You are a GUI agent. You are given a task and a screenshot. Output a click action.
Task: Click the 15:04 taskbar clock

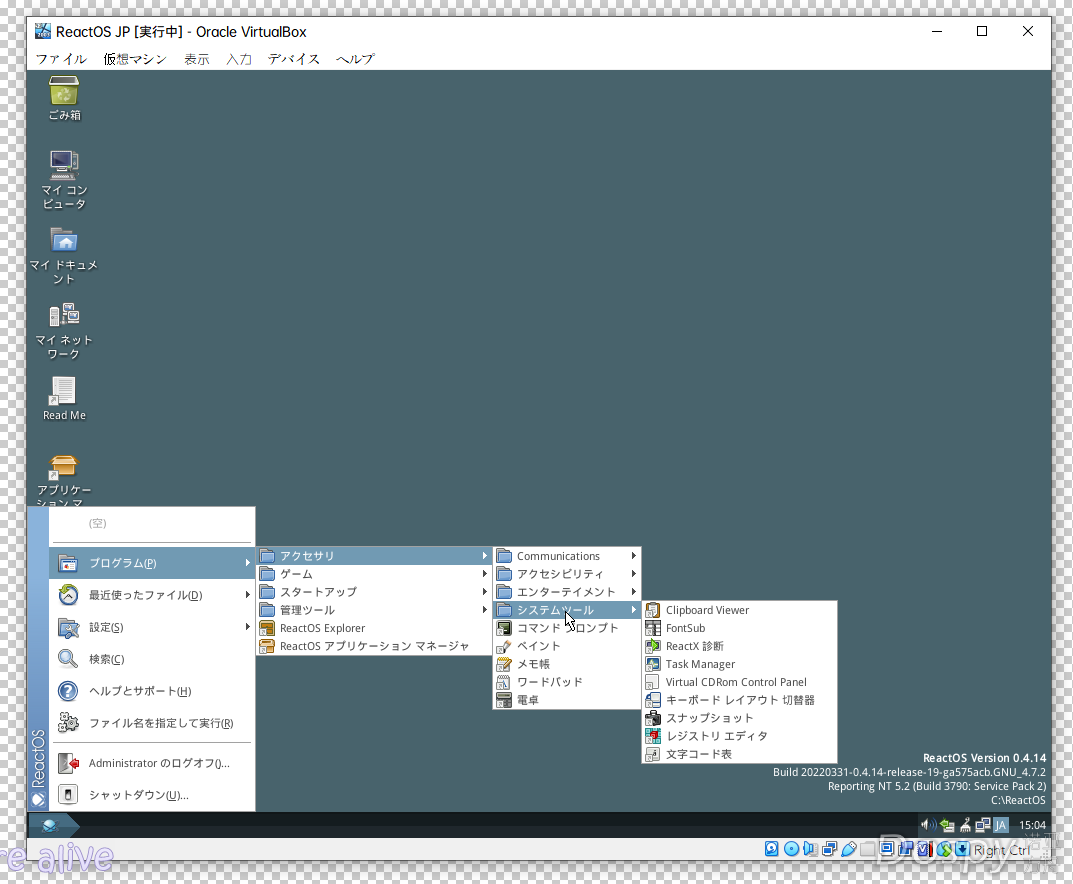click(1032, 825)
